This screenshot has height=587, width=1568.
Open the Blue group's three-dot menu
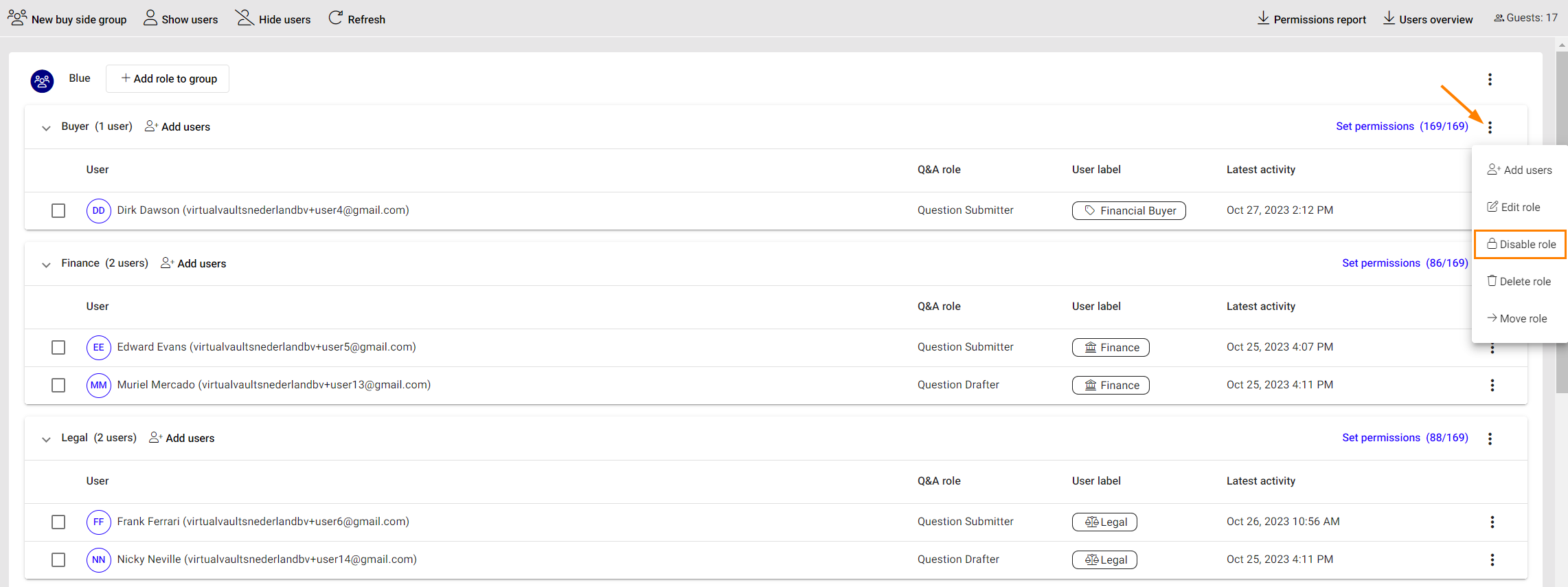(x=1490, y=80)
